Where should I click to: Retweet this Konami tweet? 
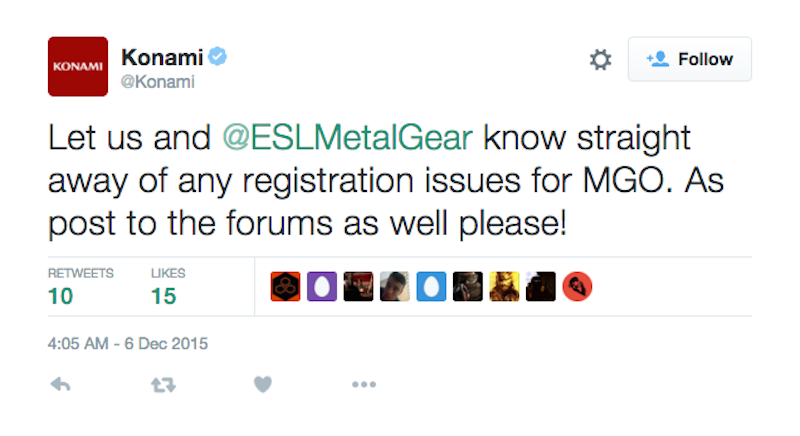[162, 384]
